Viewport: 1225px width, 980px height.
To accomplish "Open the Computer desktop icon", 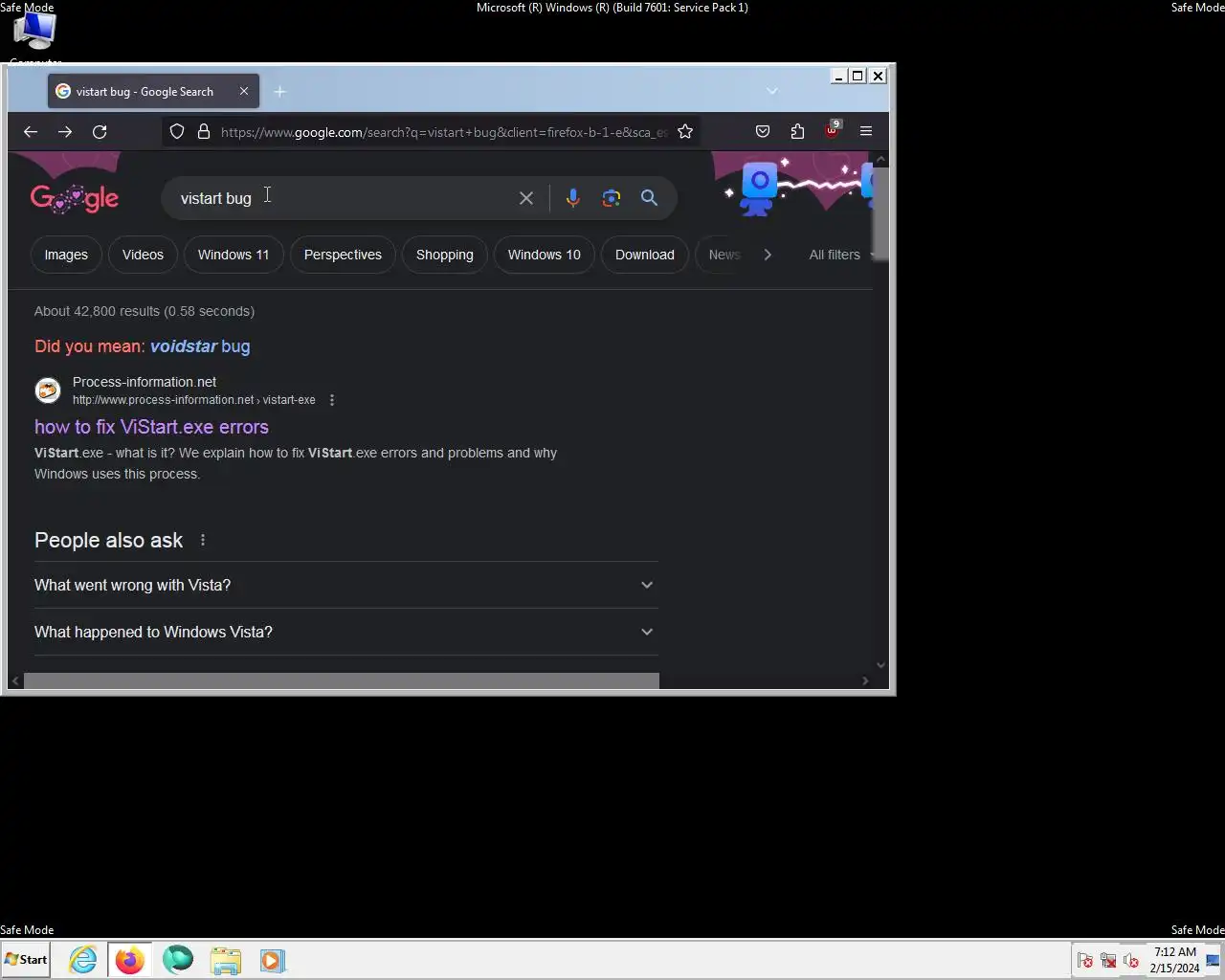I will 35,38.
